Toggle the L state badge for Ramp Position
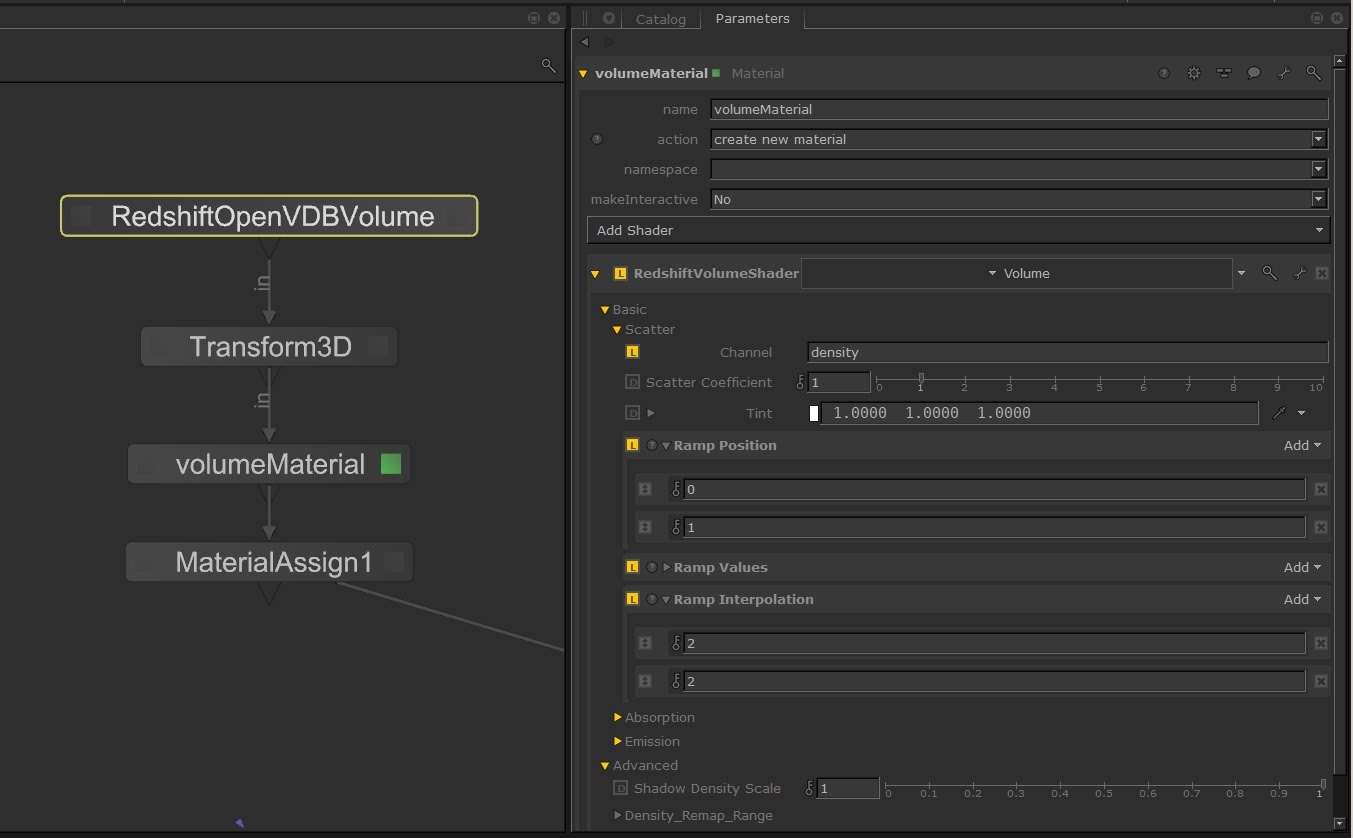 tap(632, 445)
